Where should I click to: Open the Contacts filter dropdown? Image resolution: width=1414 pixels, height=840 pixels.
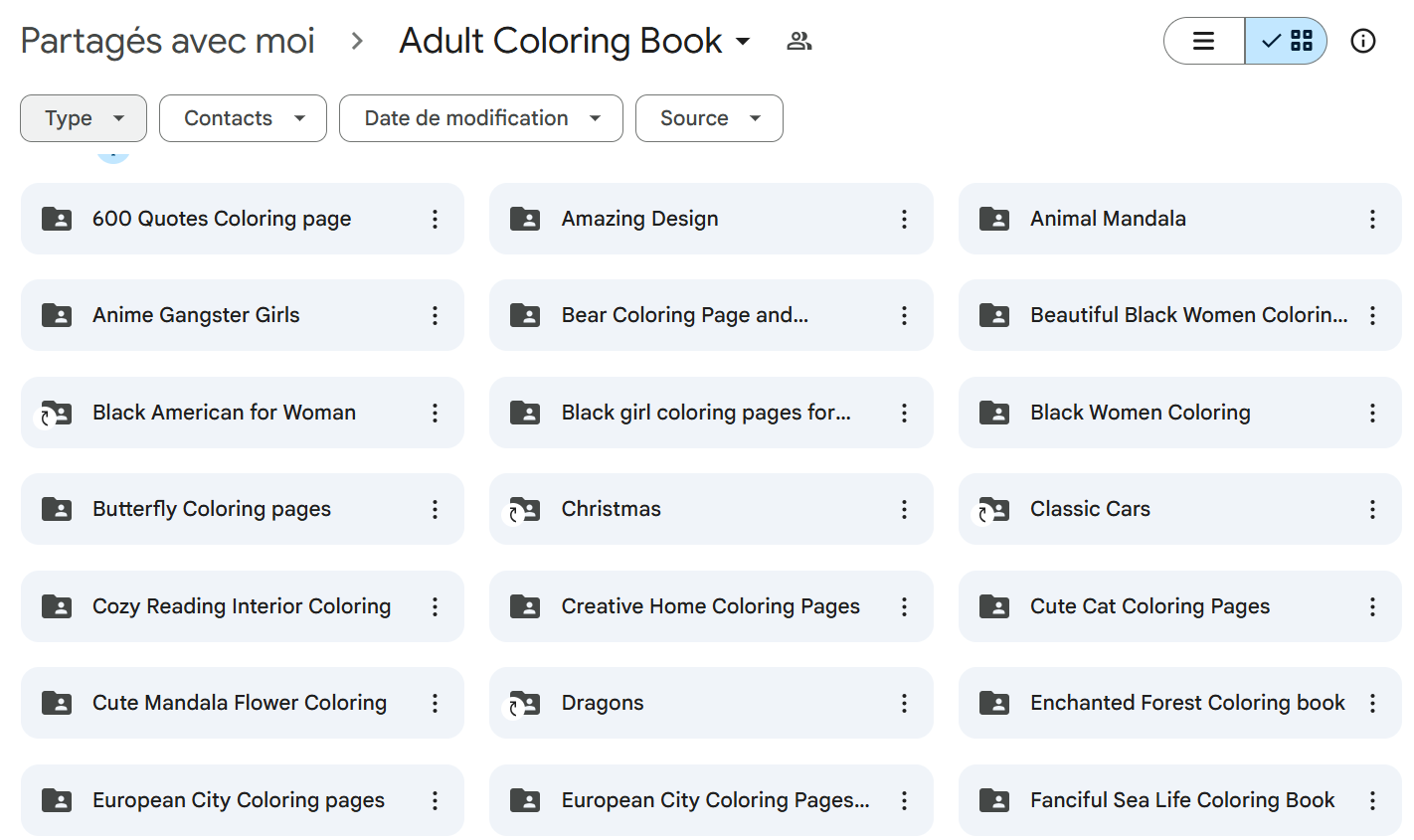243,118
